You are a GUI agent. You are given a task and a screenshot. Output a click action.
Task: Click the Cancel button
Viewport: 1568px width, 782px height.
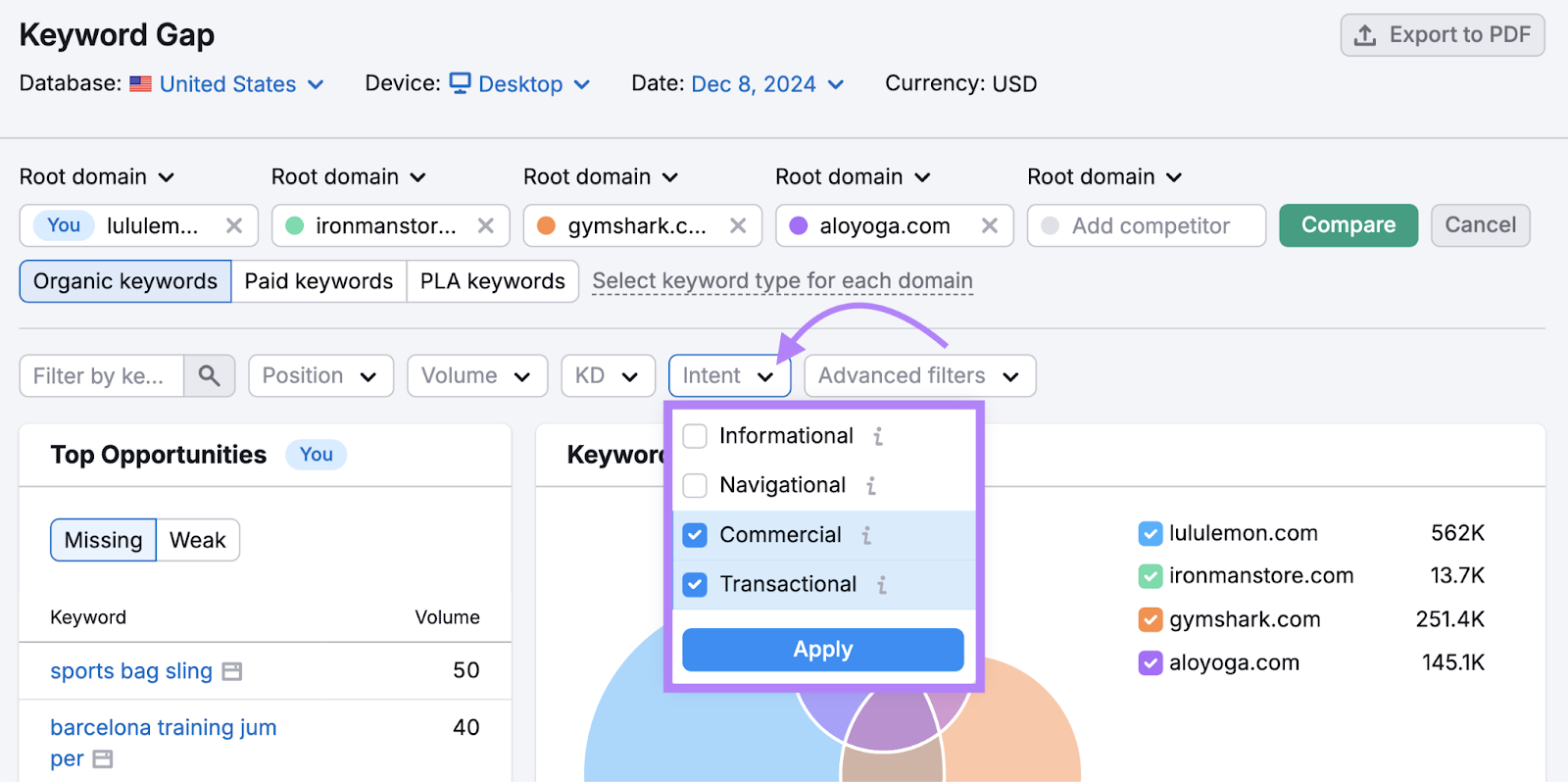[1481, 225]
